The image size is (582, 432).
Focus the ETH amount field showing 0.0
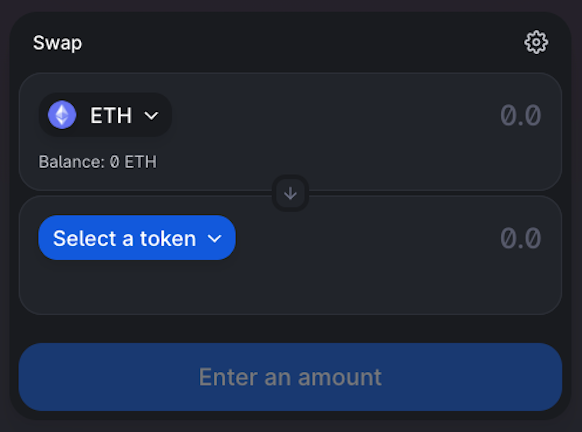(x=520, y=115)
